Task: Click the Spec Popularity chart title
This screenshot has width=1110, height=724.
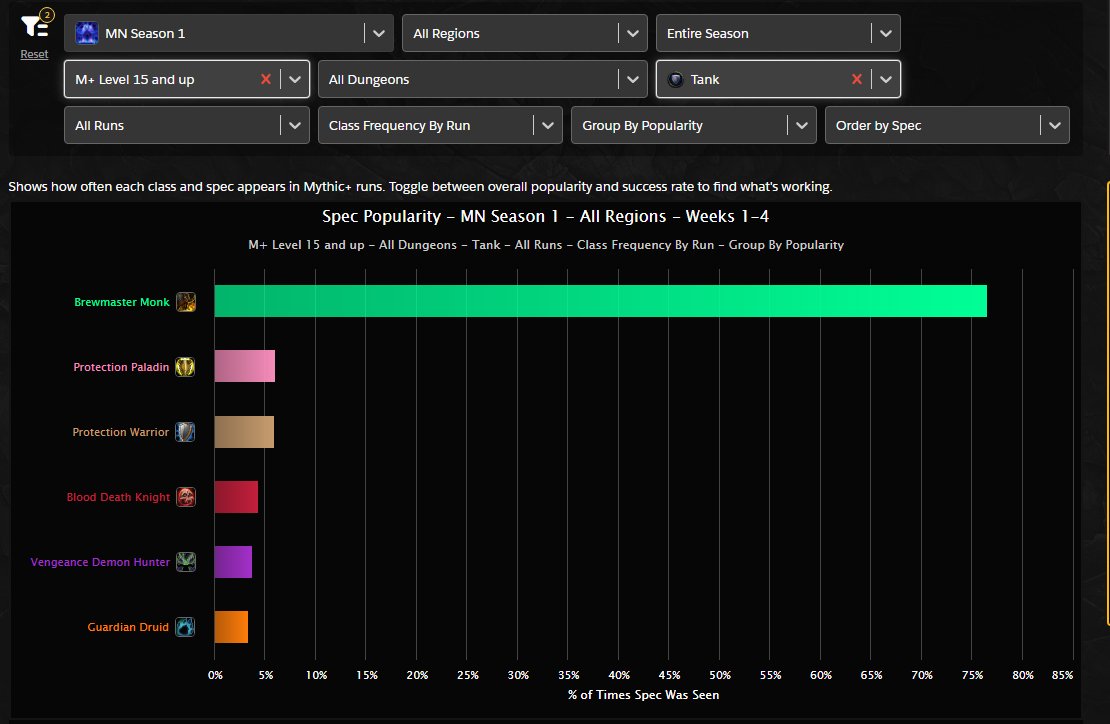Action: tap(545, 217)
